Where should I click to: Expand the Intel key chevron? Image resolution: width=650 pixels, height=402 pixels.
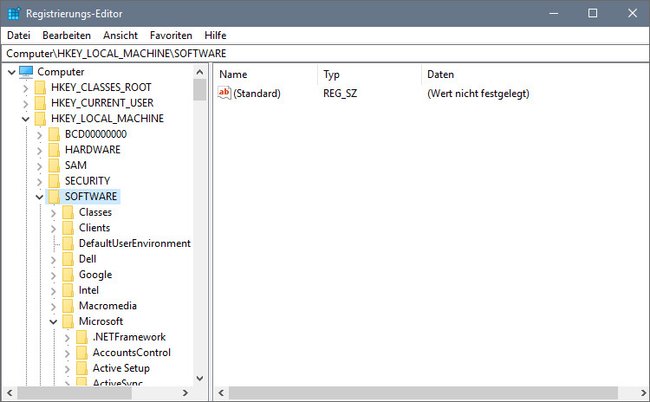[x=53, y=291]
